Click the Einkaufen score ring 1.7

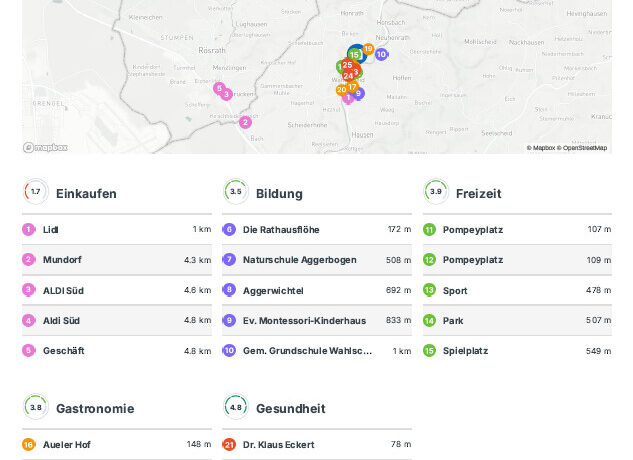[x=35, y=192]
